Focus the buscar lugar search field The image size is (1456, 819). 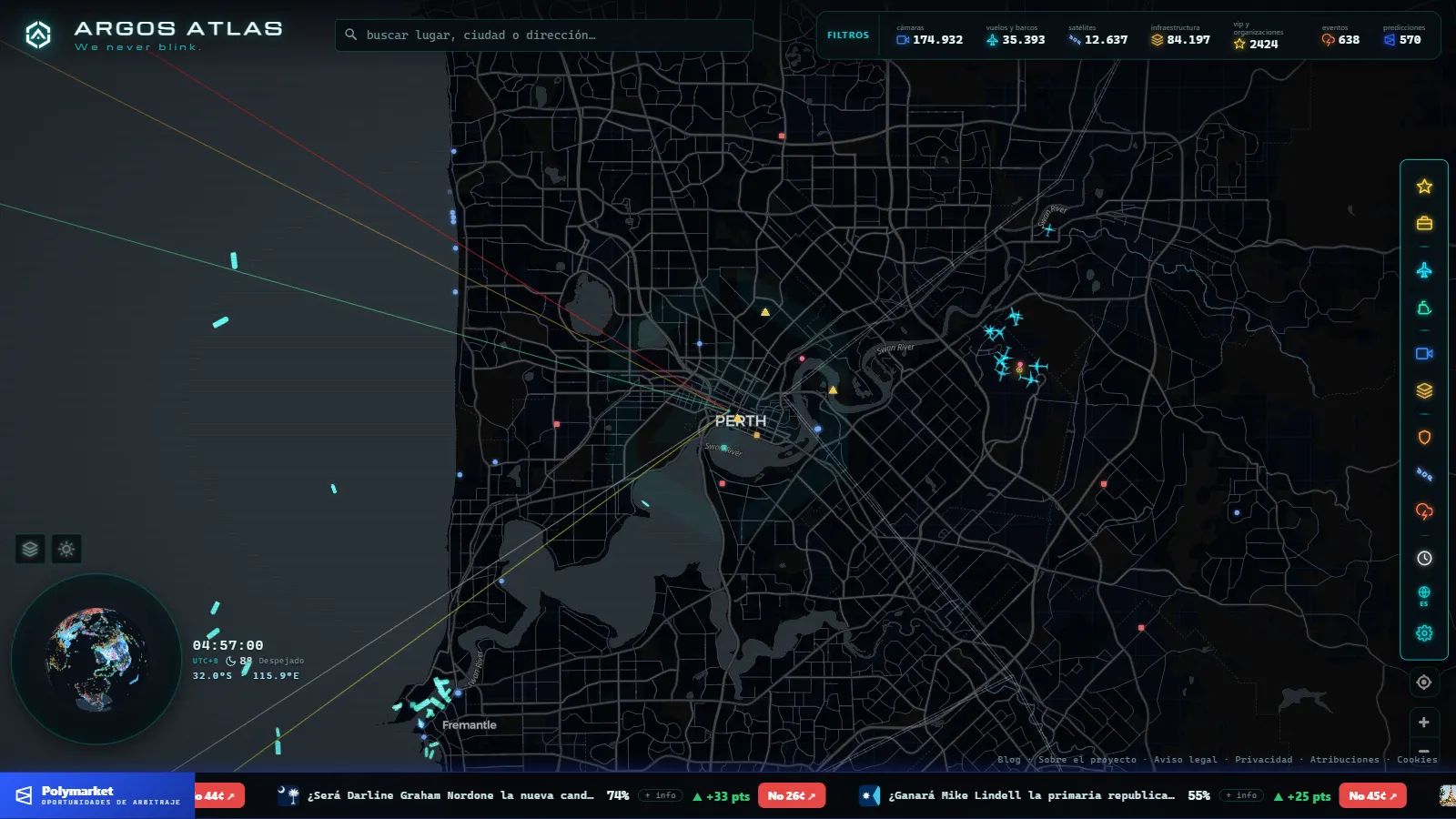pos(544,35)
